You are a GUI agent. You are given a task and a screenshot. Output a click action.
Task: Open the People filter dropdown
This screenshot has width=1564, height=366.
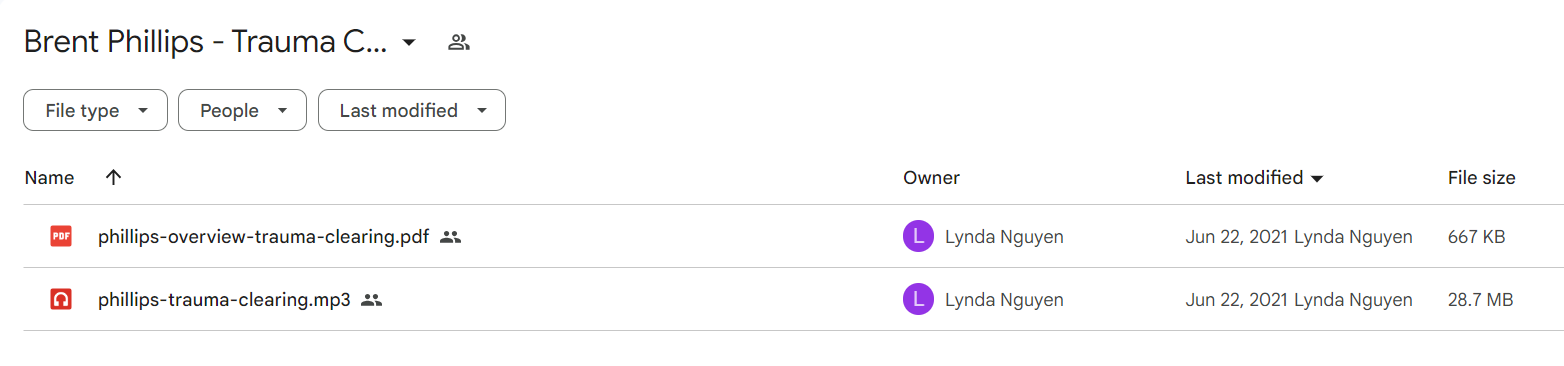point(242,111)
